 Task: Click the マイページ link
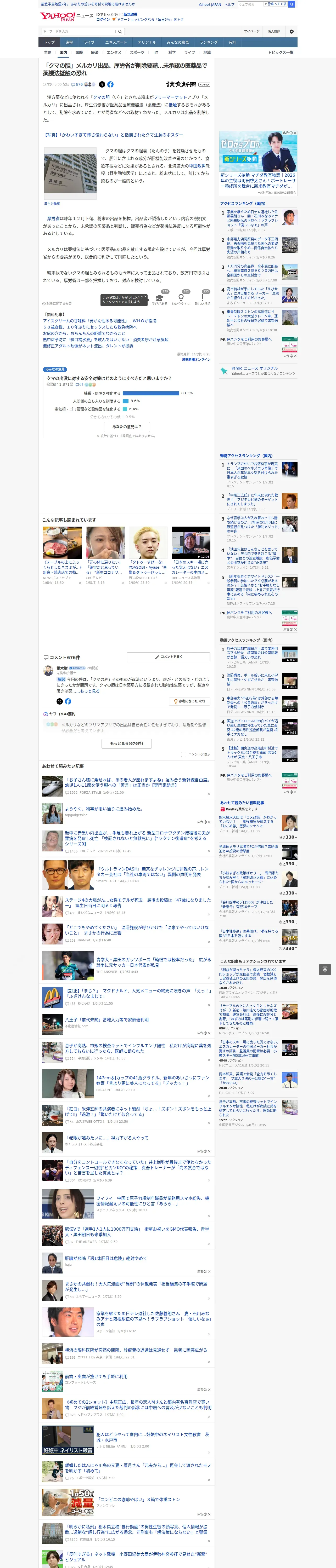point(251,32)
